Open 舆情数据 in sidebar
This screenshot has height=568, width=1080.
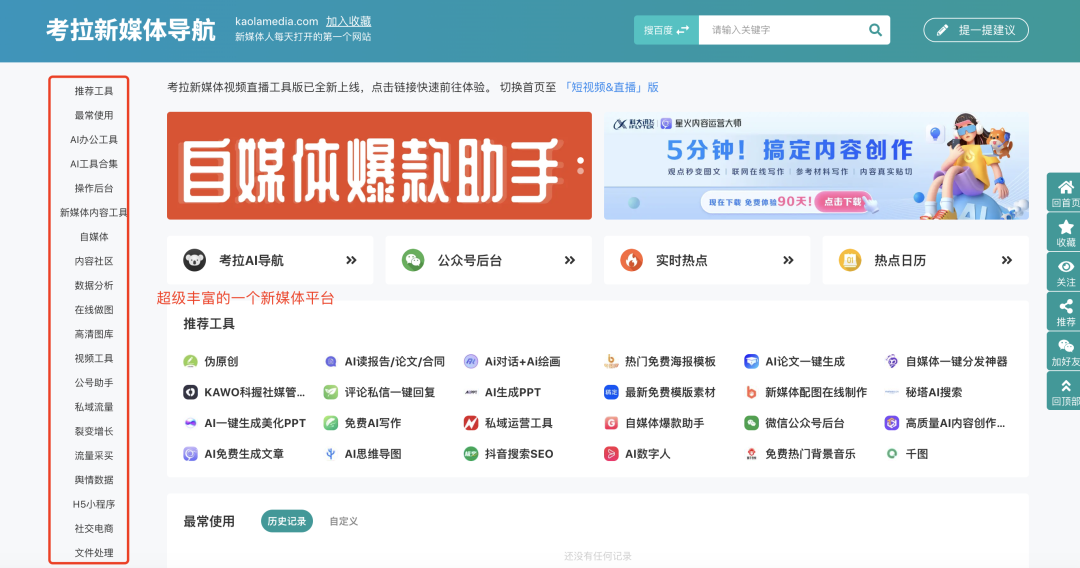coord(94,480)
